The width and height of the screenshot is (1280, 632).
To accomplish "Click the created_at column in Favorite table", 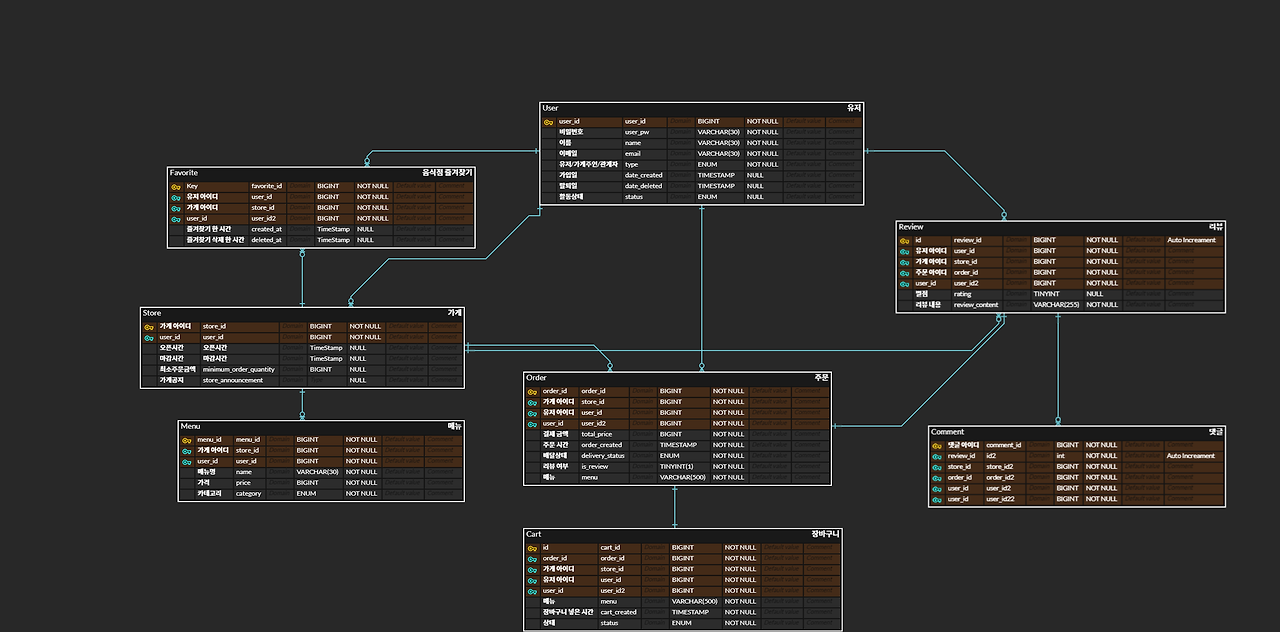I will pyautogui.click(x=267, y=229).
